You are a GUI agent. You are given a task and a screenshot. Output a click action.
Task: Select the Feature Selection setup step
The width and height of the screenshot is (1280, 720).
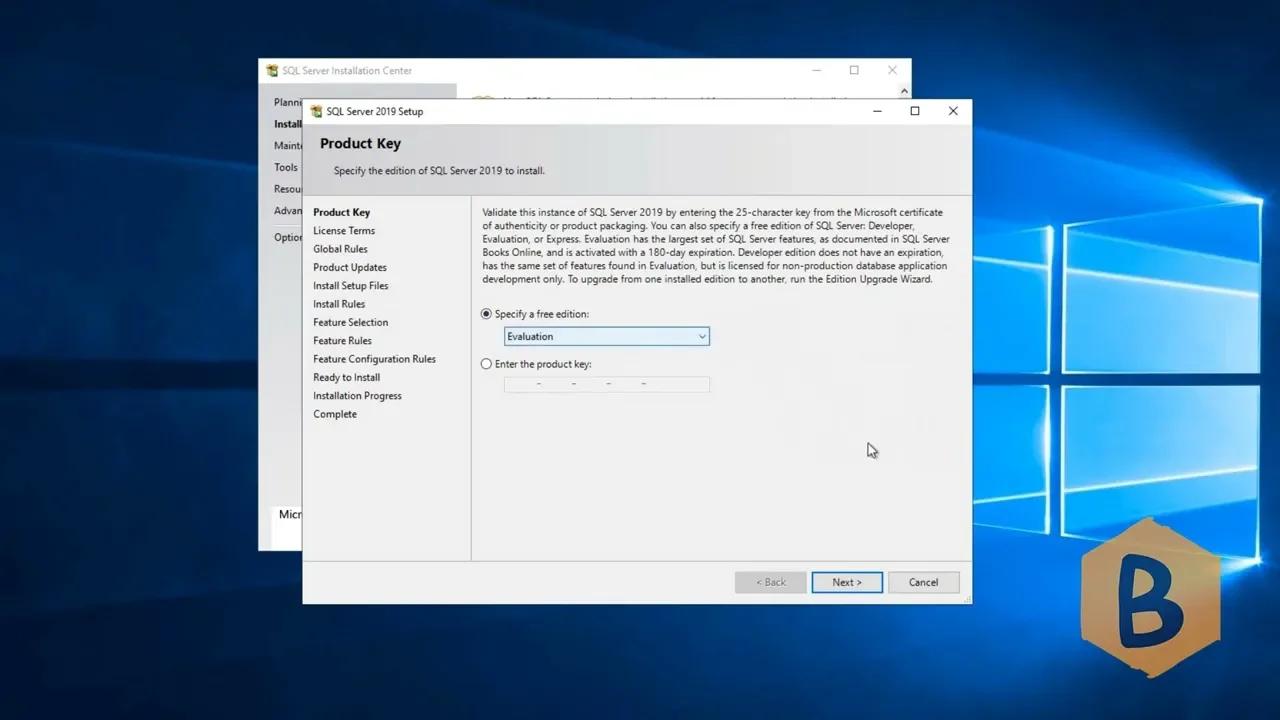coord(350,322)
